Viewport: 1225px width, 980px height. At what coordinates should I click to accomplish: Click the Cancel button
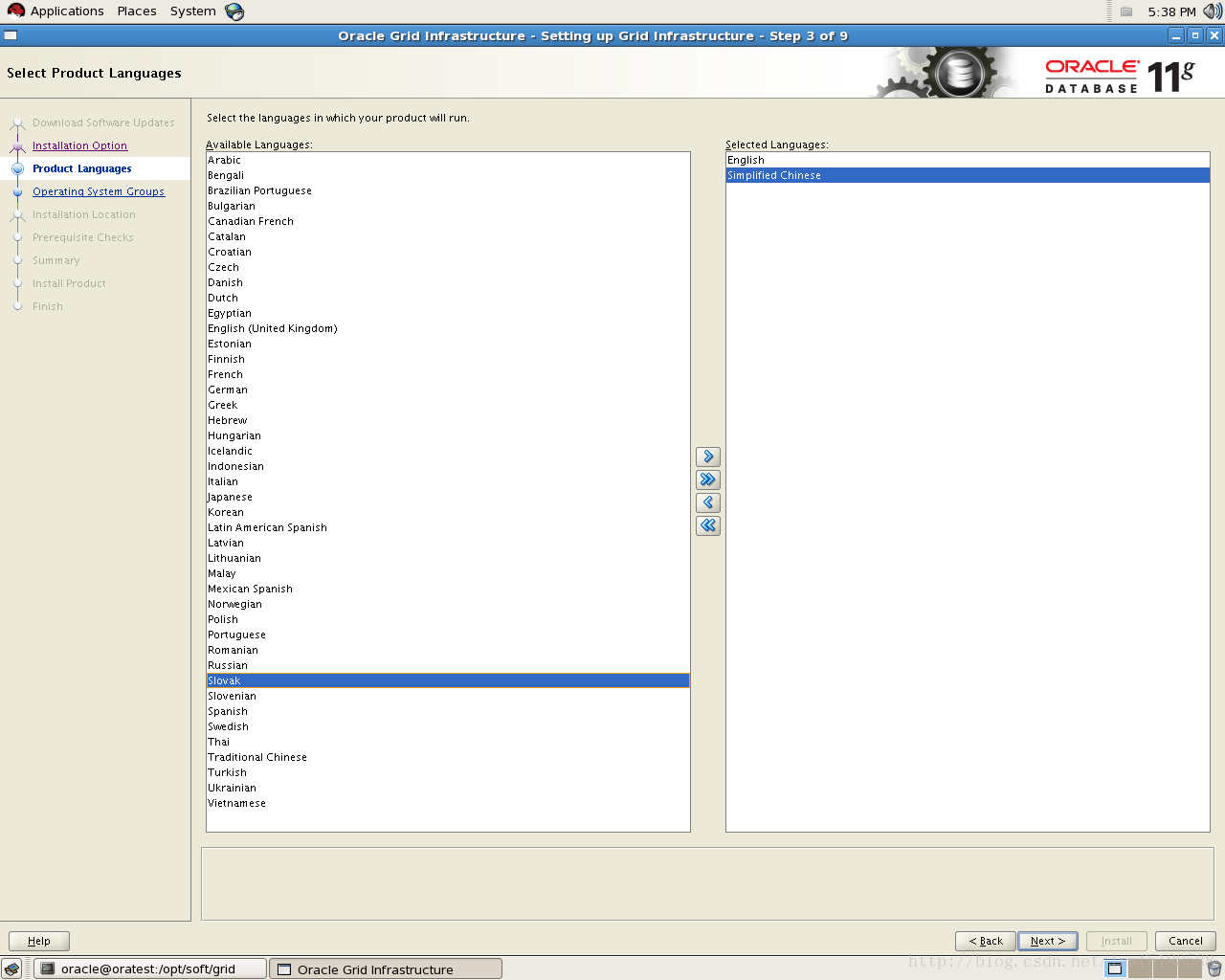(x=1186, y=941)
